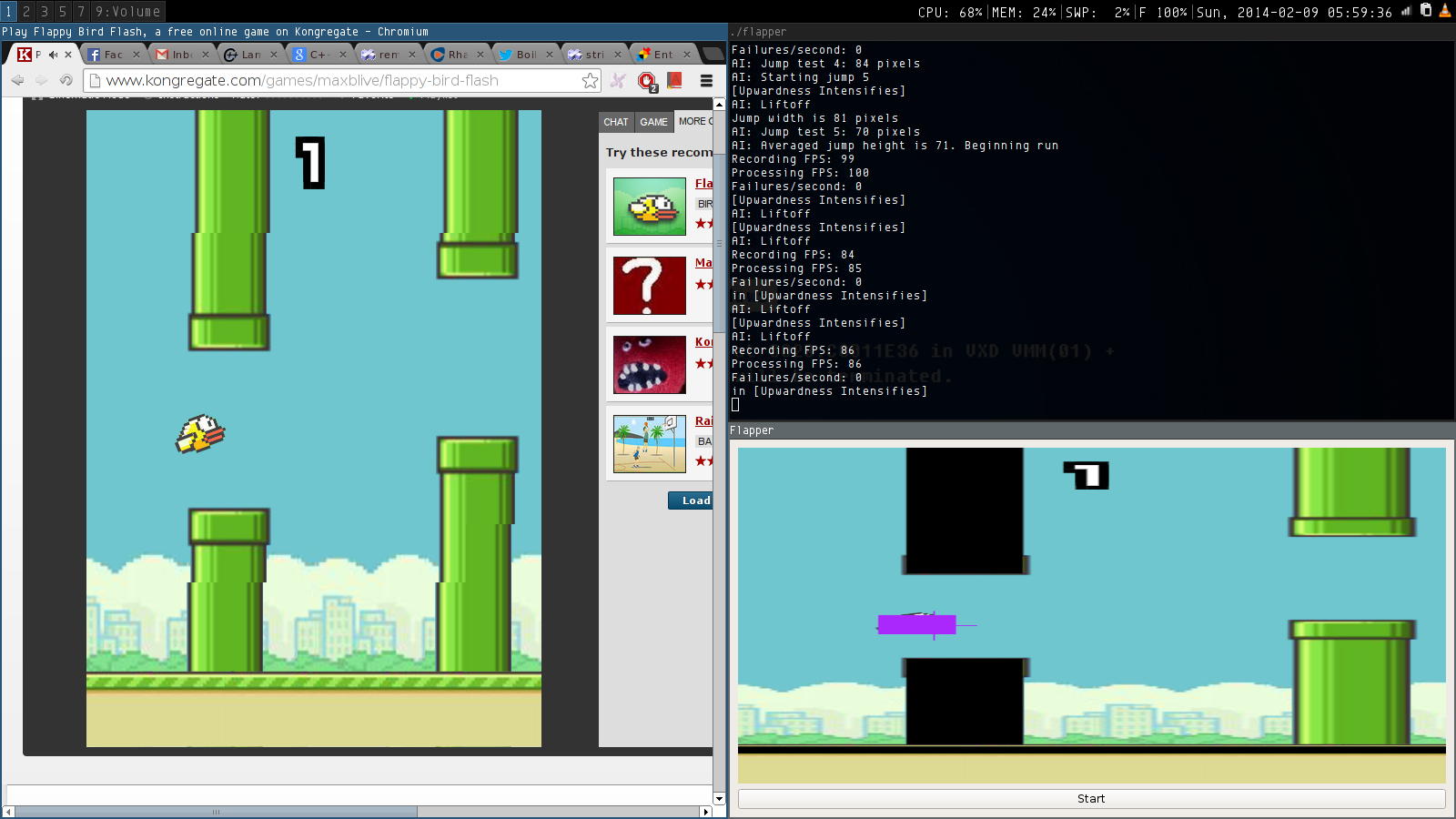Viewport: 1456px width, 819px height.
Task: Switch to the Gmail Inbox tab
Action: pos(182,55)
